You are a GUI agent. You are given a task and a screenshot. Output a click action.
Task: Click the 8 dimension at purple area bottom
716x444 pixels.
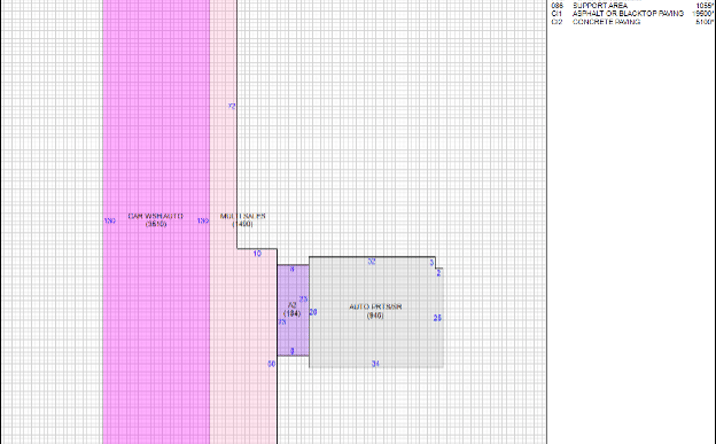pyautogui.click(x=292, y=351)
